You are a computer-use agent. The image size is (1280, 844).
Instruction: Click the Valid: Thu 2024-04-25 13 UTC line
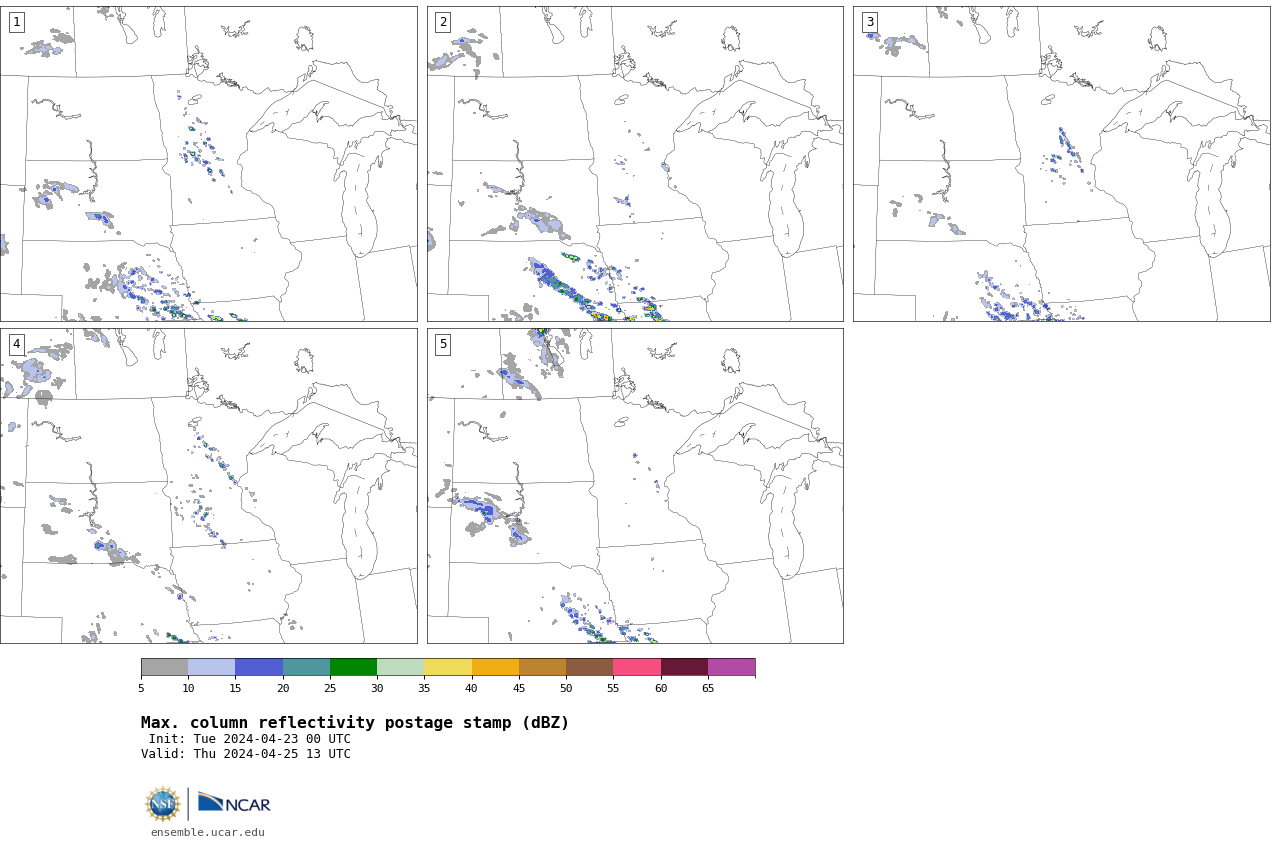246,754
